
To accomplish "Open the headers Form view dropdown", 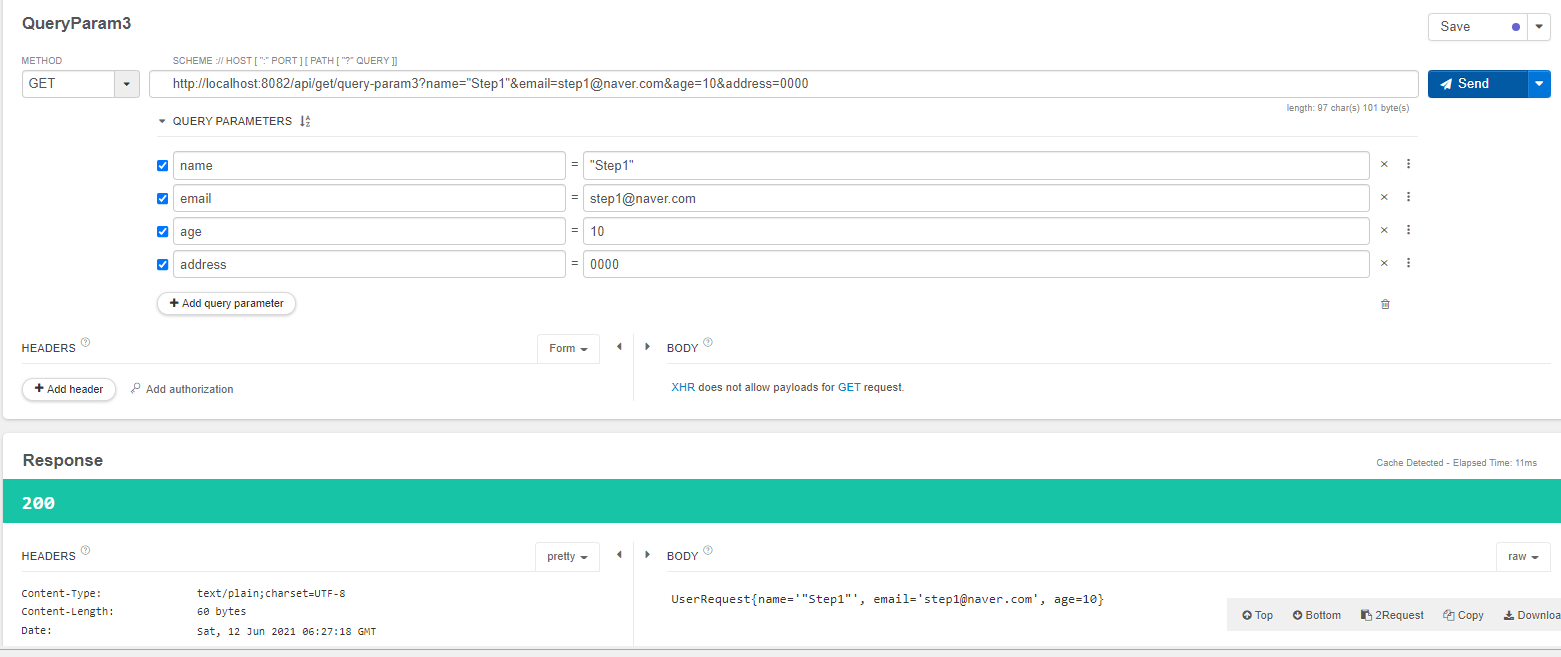I will coord(568,348).
